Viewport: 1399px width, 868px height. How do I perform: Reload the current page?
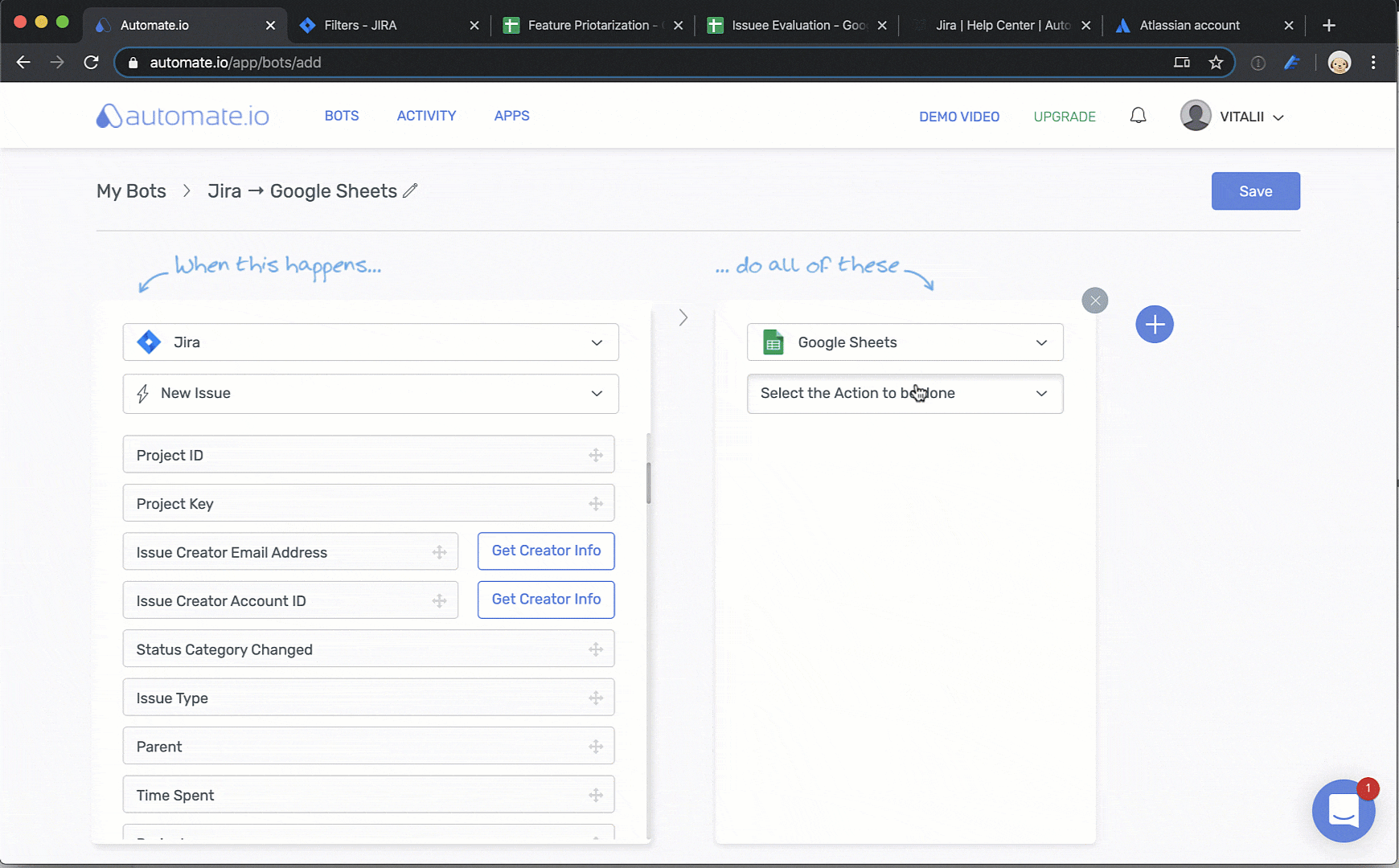pyautogui.click(x=91, y=62)
